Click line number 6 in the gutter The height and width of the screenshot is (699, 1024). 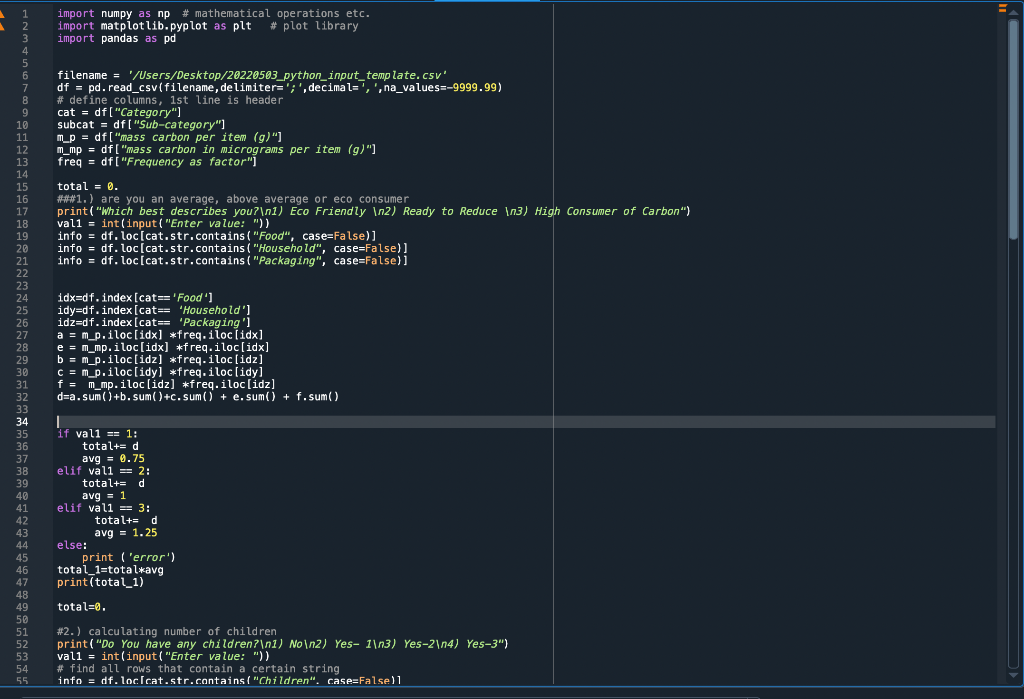pyautogui.click(x=25, y=75)
